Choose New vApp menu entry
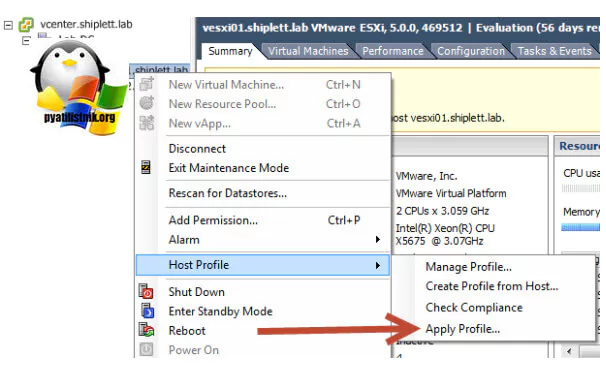Screen dimensions: 606x366 [x=263, y=123]
